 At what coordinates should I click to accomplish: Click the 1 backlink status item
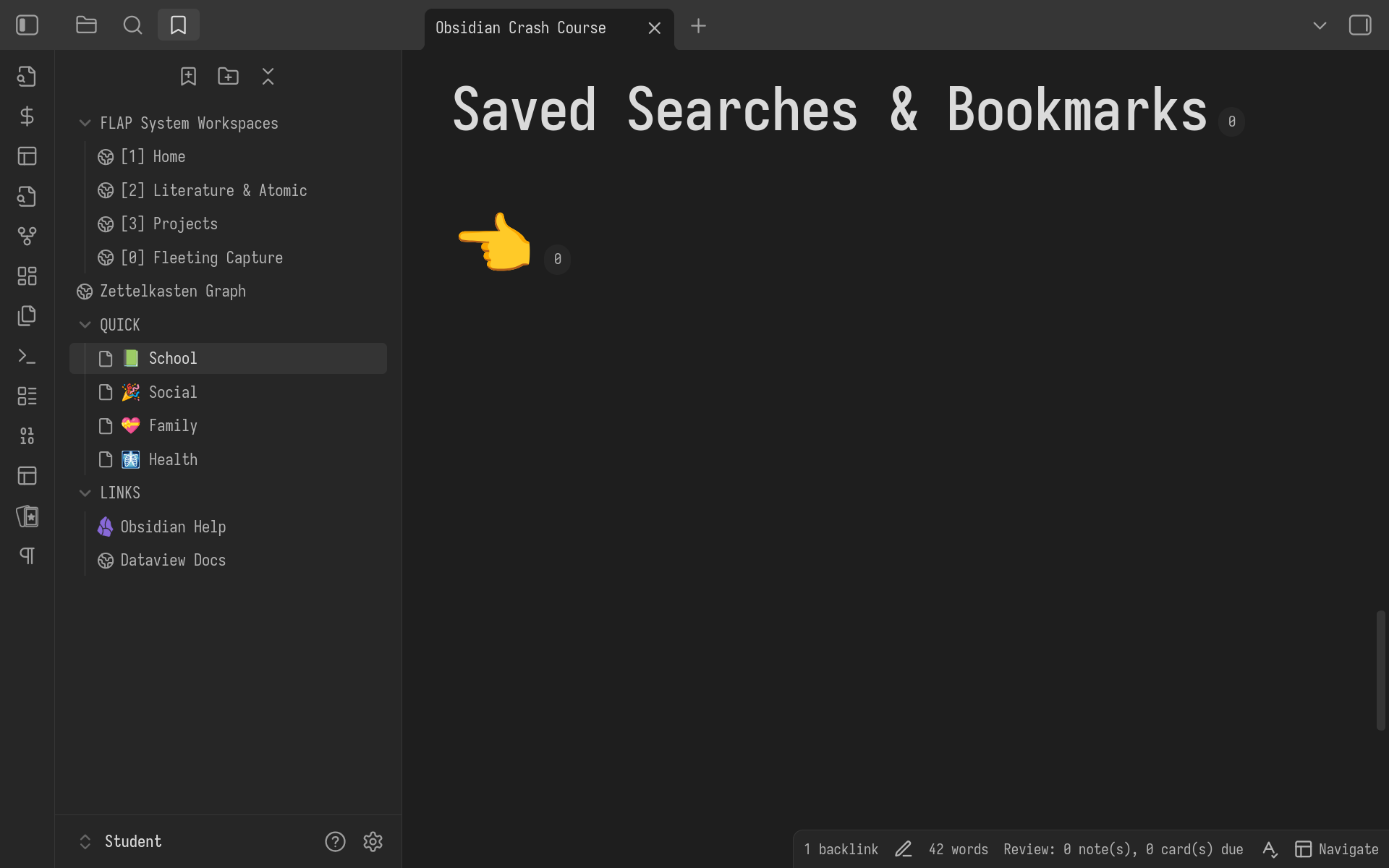(x=841, y=849)
